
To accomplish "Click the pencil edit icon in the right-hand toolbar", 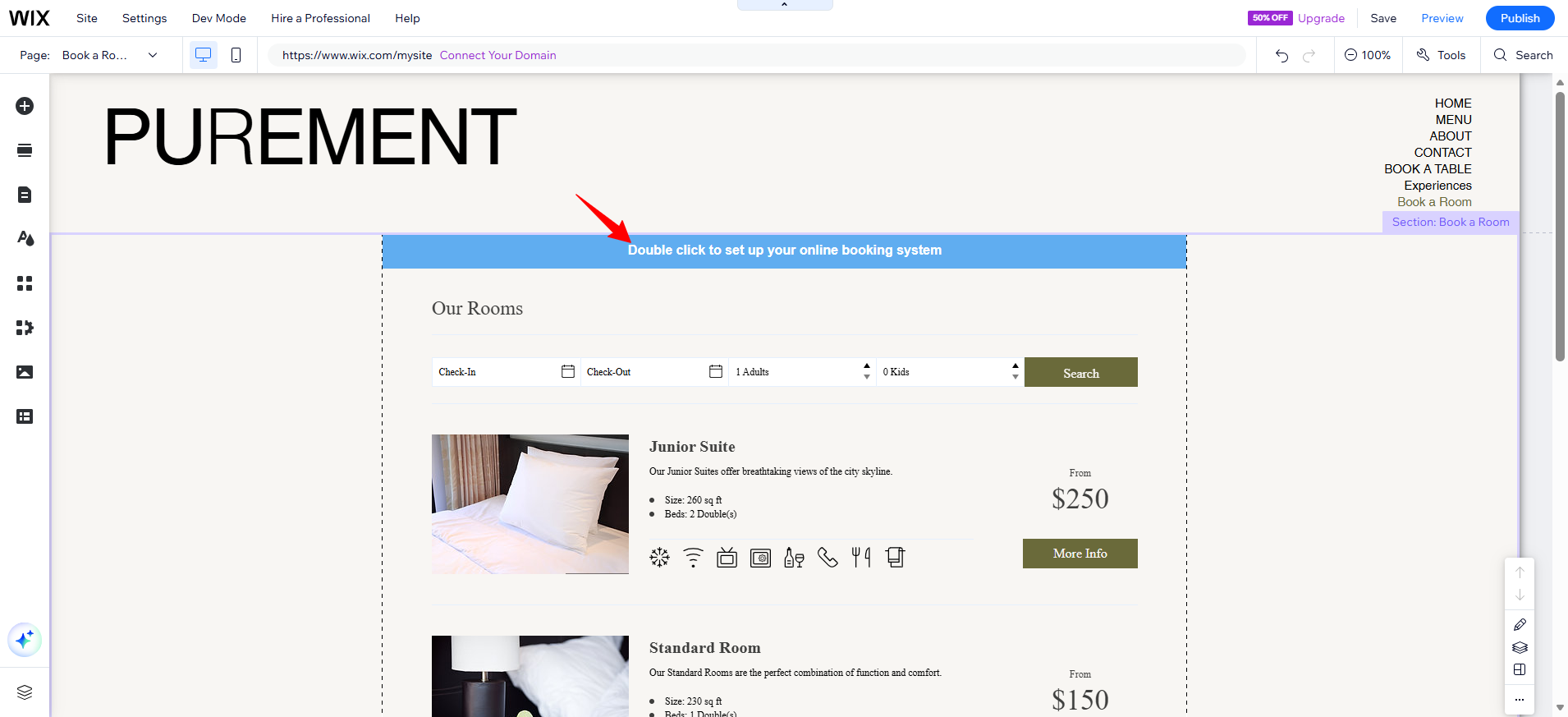I will click(x=1520, y=625).
